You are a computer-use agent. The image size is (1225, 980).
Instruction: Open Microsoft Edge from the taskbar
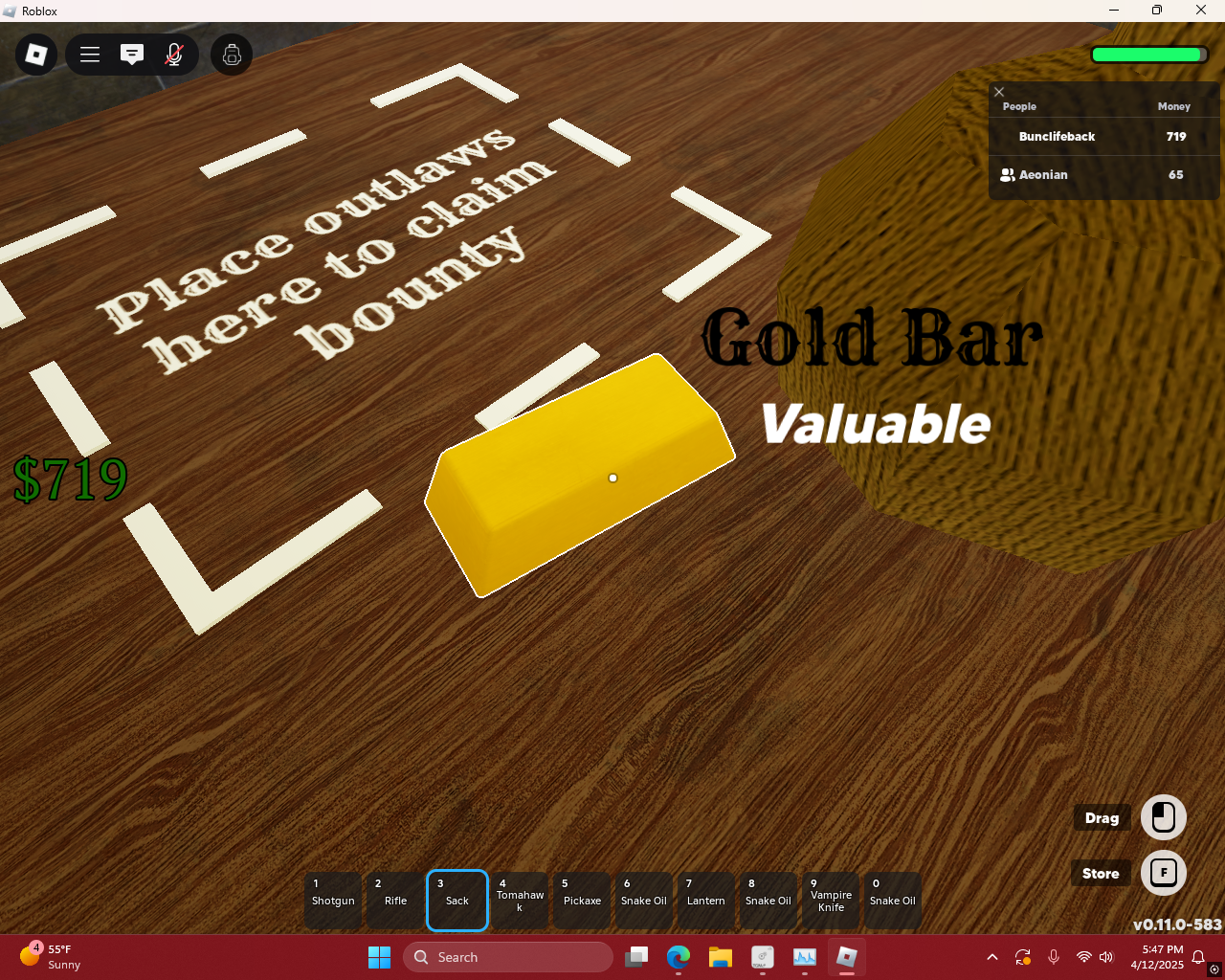[x=679, y=957]
